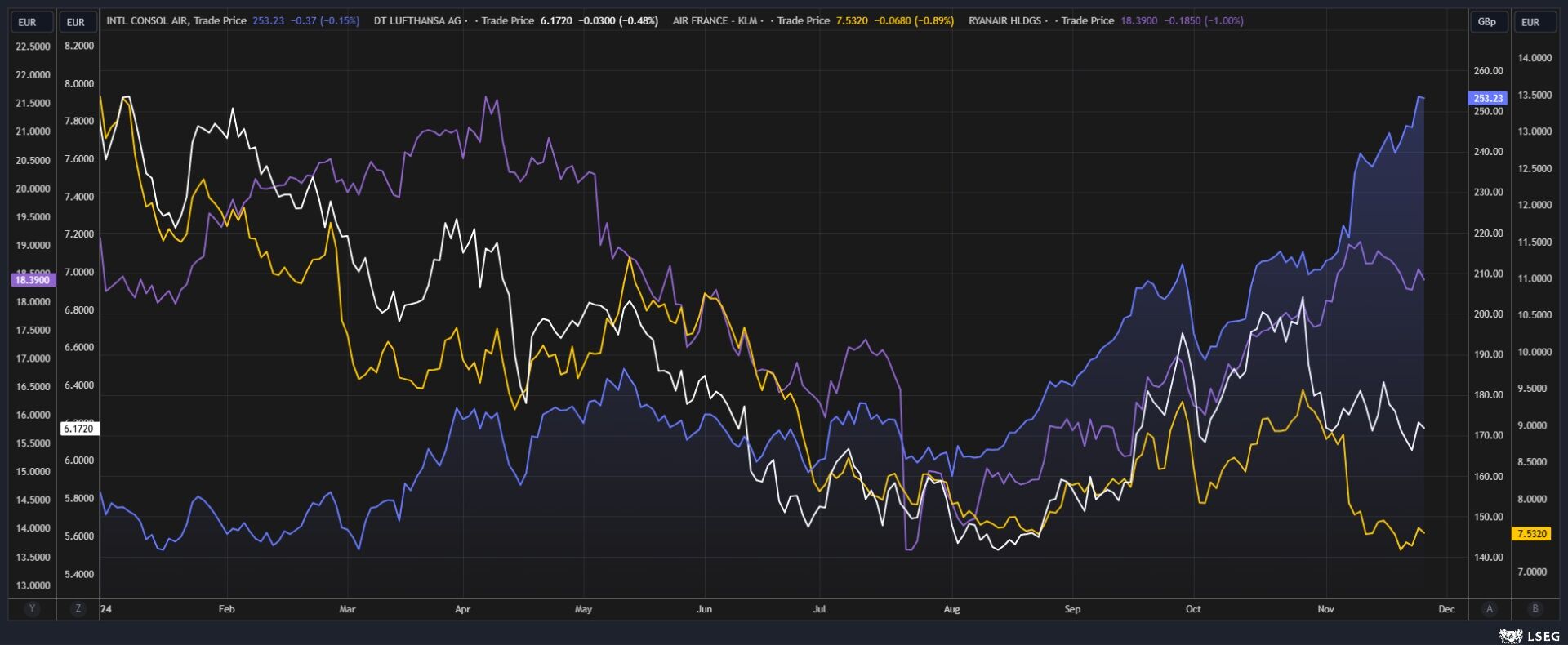Click the 7.5320 value in the Air France legend
The image size is (1568, 645).
(852, 20)
